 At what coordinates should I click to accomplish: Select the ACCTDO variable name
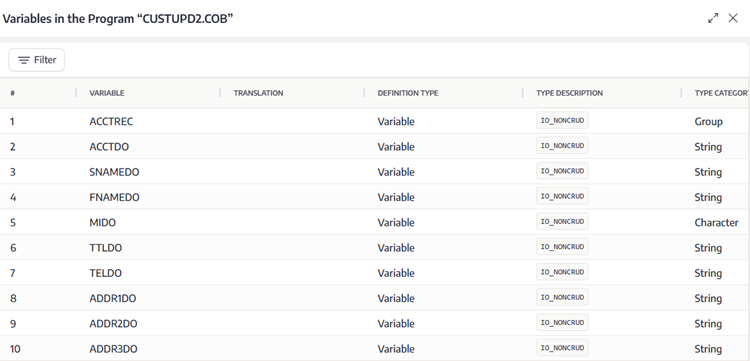109,147
